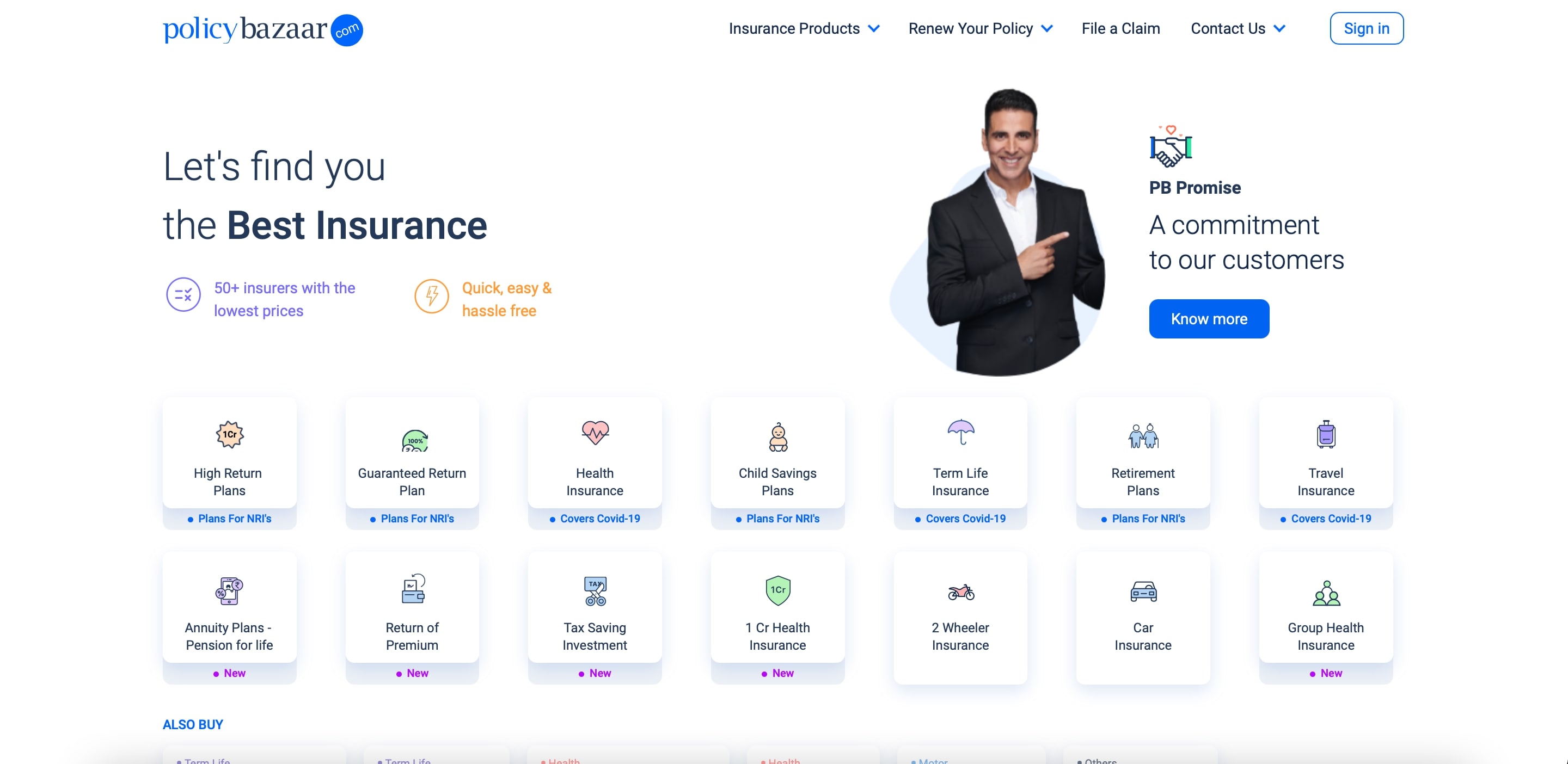The width and height of the screenshot is (1568, 764).
Task: Click the 2 Wheeler Insurance label
Action: [x=960, y=636]
